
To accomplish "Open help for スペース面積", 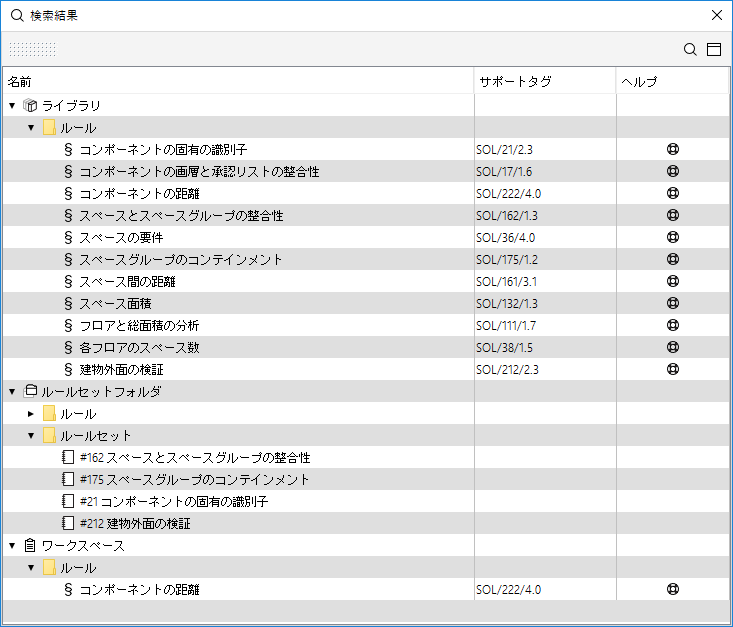I will pyautogui.click(x=673, y=303).
